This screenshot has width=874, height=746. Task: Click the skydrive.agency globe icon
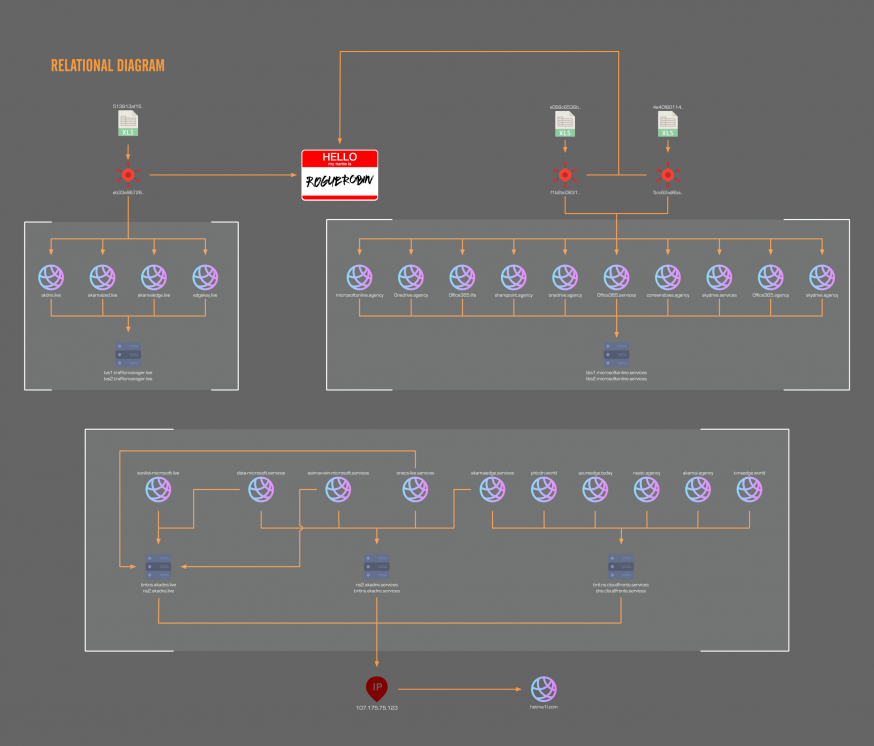pyautogui.click(x=822, y=277)
